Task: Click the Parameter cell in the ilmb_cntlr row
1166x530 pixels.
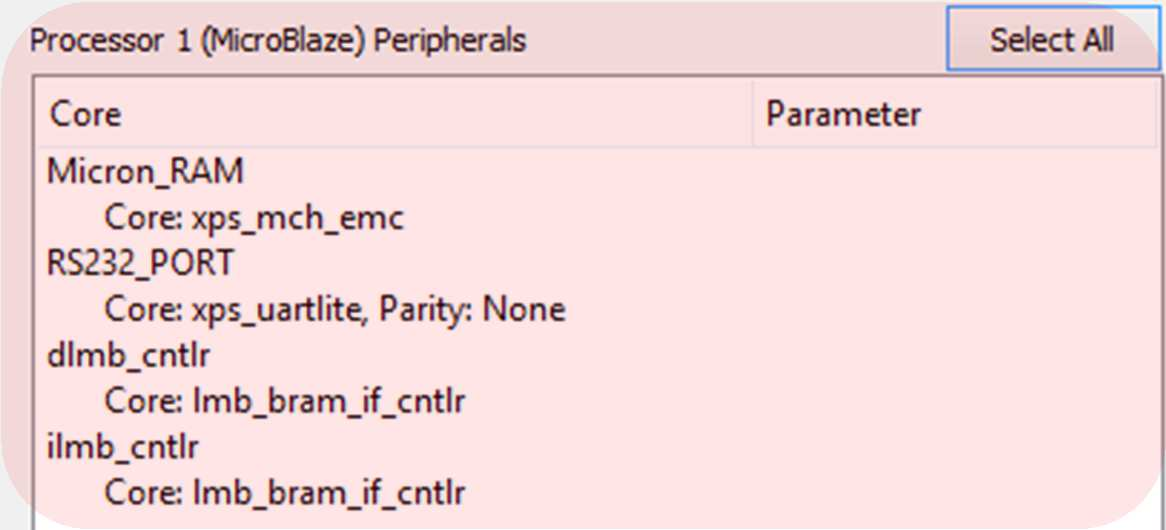Action: point(955,447)
